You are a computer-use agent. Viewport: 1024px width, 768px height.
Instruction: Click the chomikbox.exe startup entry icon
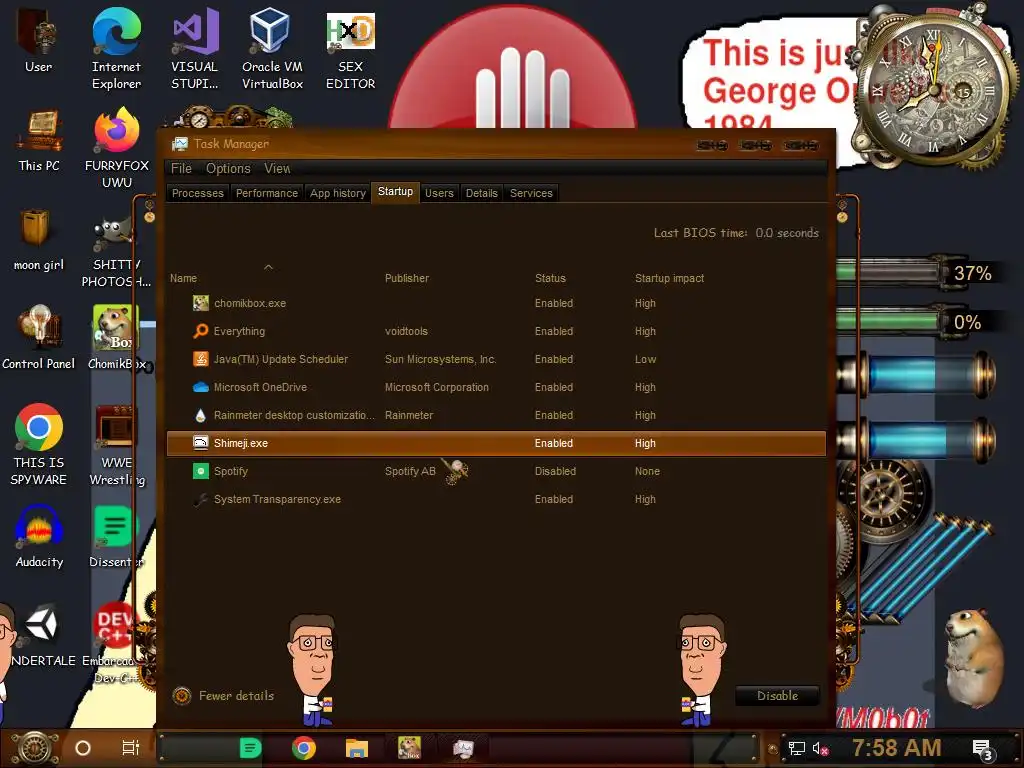[200, 303]
